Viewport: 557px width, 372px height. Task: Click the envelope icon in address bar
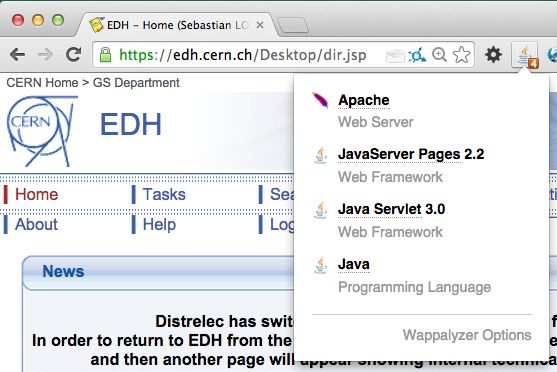pos(395,55)
